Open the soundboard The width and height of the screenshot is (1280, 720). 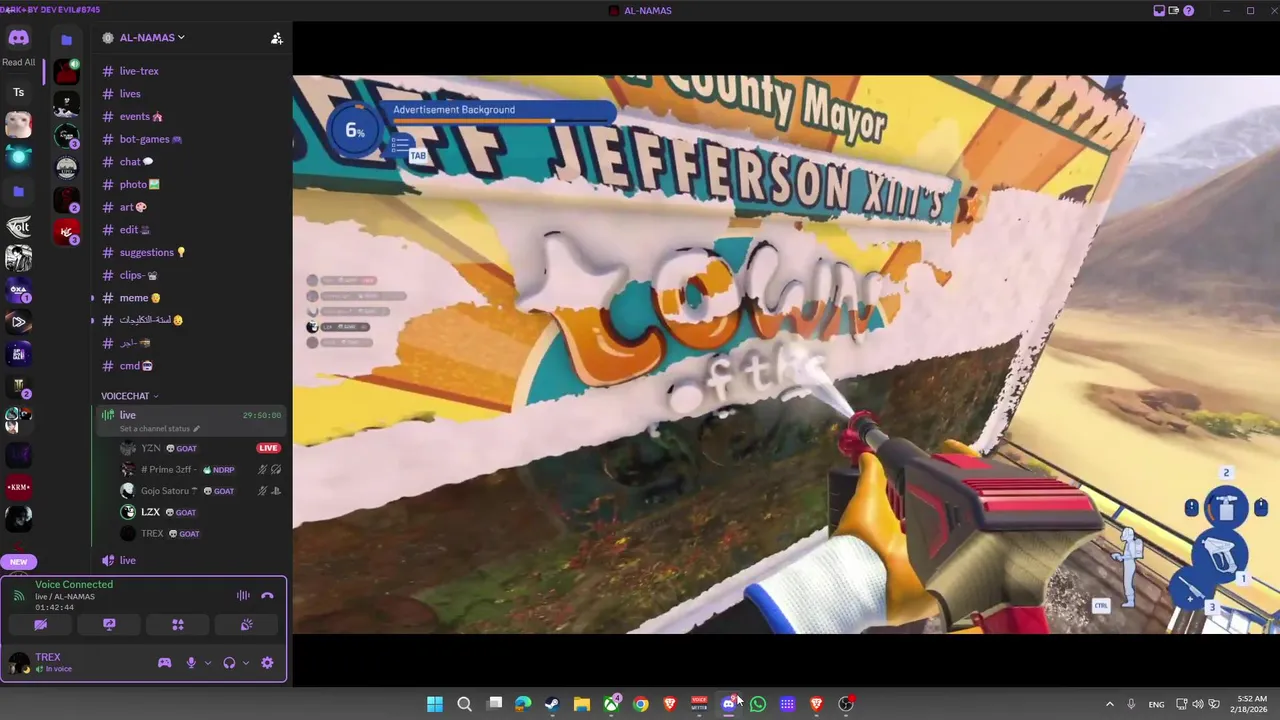click(x=246, y=625)
